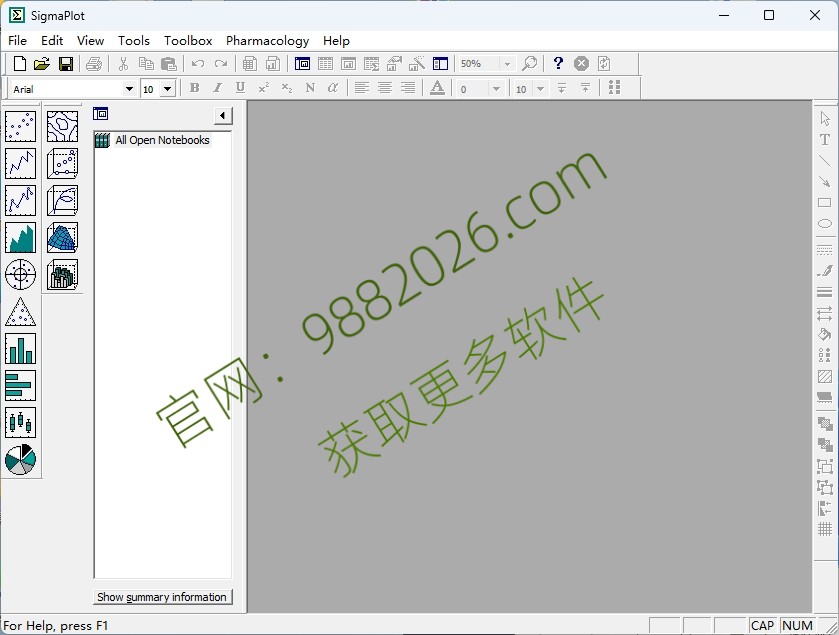Click the notebook icon above the tree

point(101,114)
